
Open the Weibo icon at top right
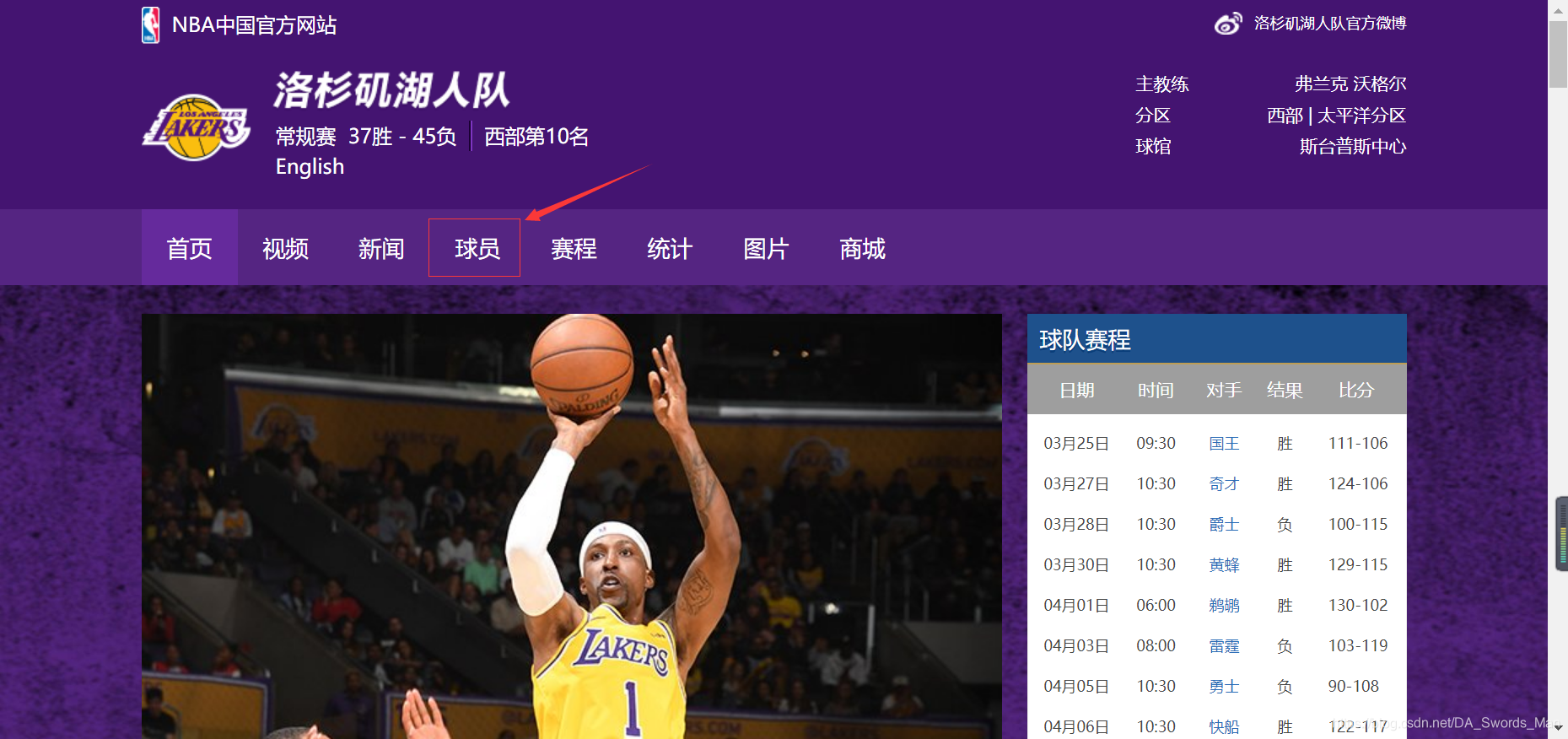pos(1228,24)
